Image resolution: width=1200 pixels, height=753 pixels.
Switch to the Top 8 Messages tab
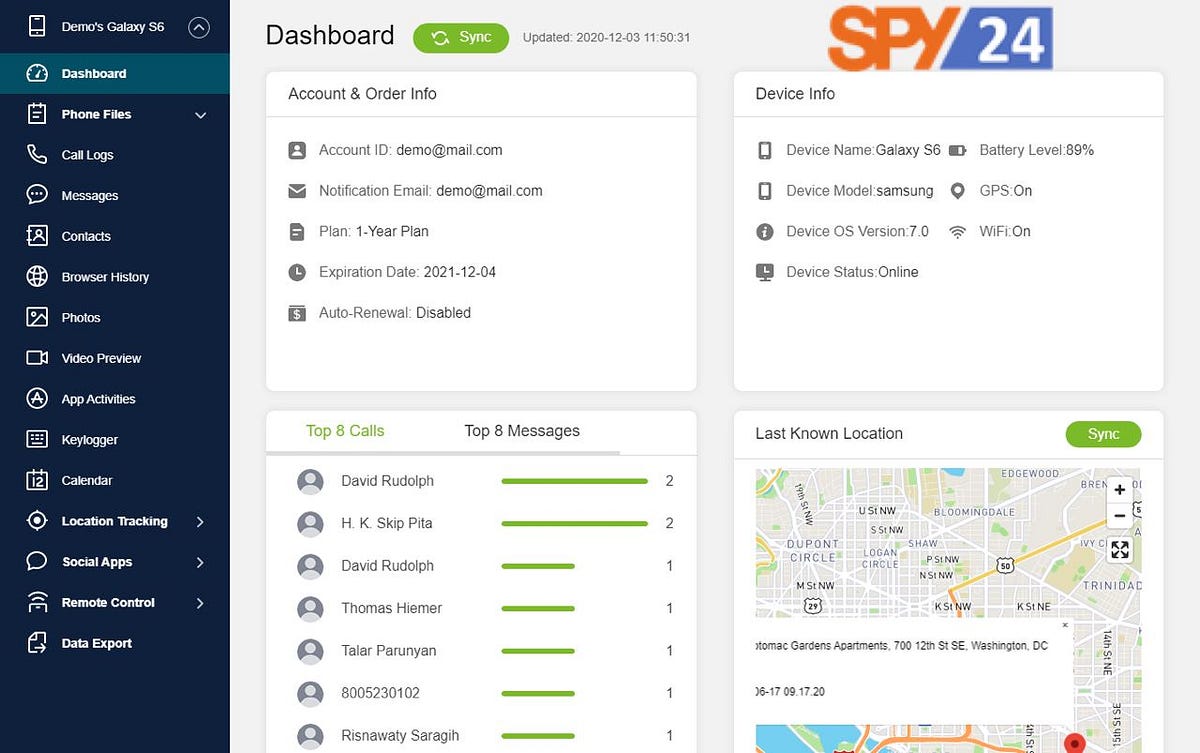point(521,430)
